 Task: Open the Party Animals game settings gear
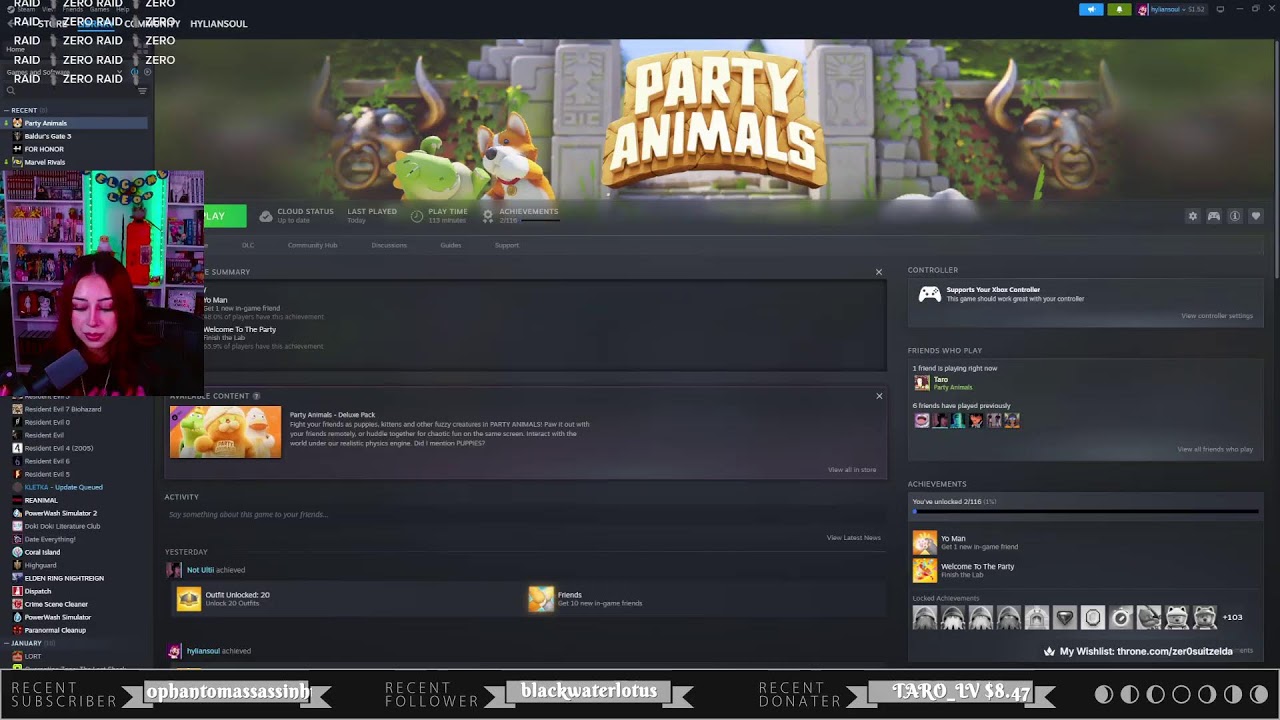pos(1192,216)
